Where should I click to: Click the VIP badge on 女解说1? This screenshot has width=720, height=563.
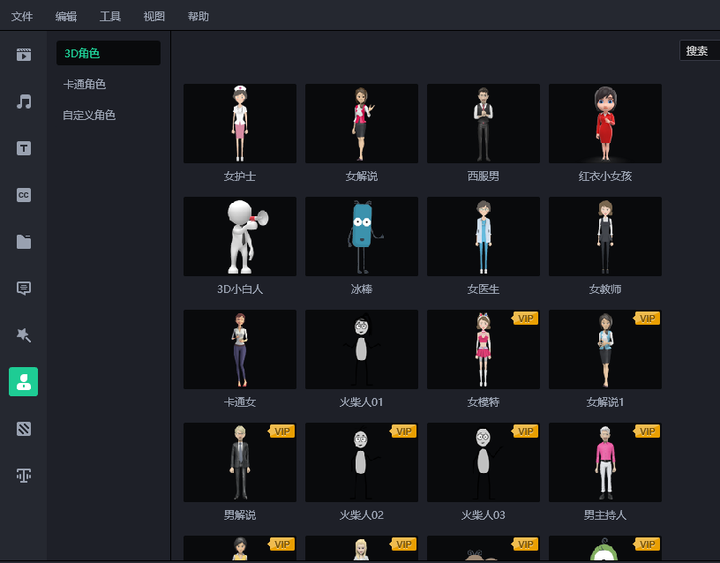(647, 318)
